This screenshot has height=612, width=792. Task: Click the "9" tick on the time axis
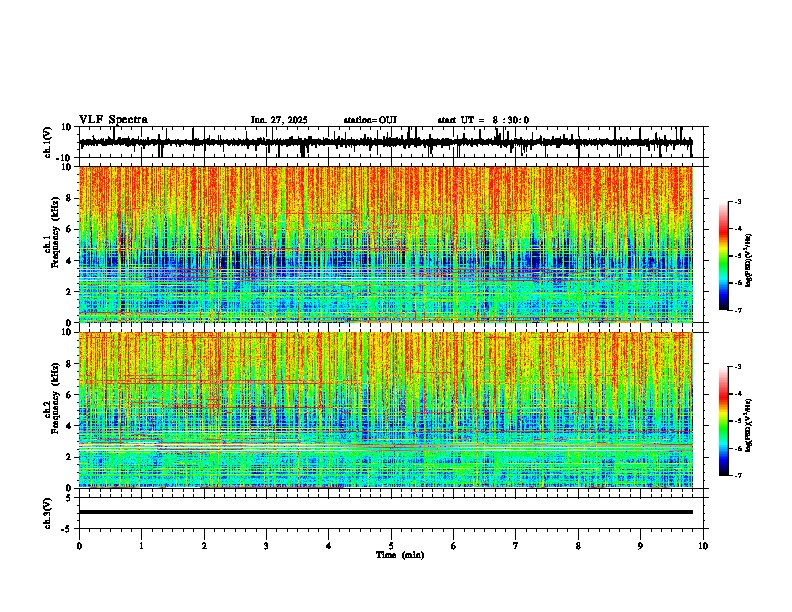pos(640,546)
